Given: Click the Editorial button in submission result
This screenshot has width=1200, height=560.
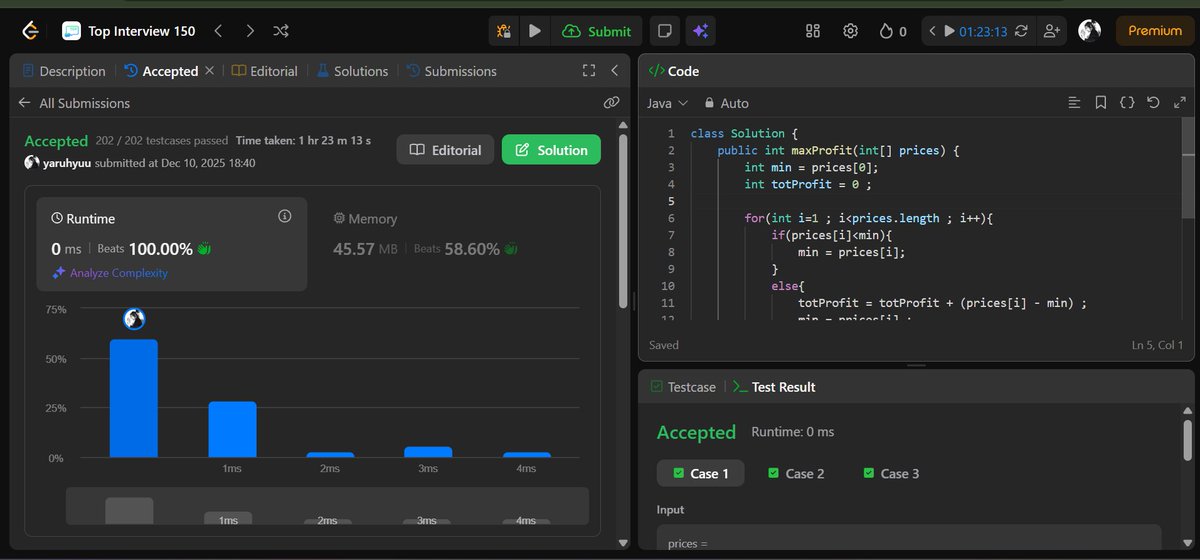Looking at the screenshot, I should (x=446, y=150).
